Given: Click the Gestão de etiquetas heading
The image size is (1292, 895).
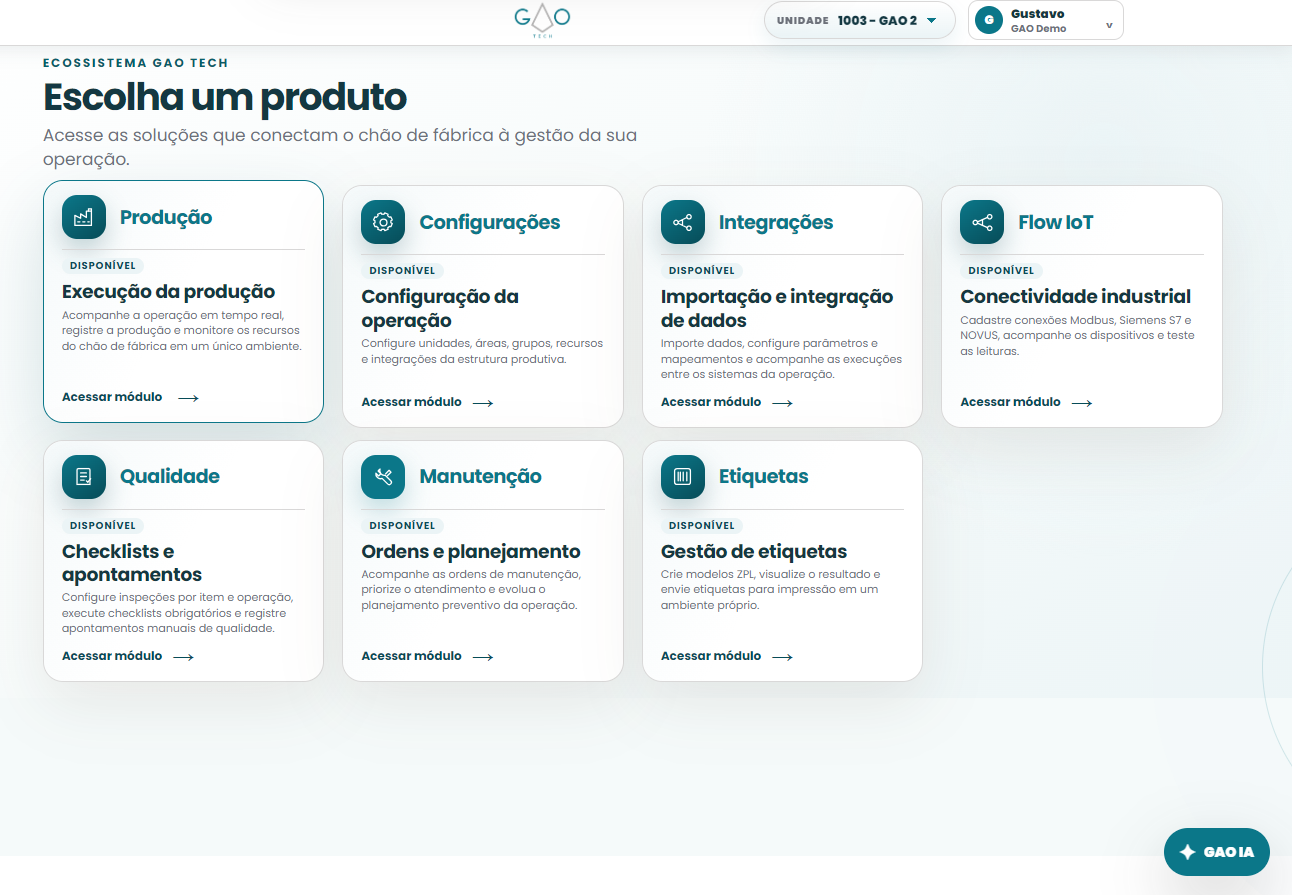Looking at the screenshot, I should (754, 552).
